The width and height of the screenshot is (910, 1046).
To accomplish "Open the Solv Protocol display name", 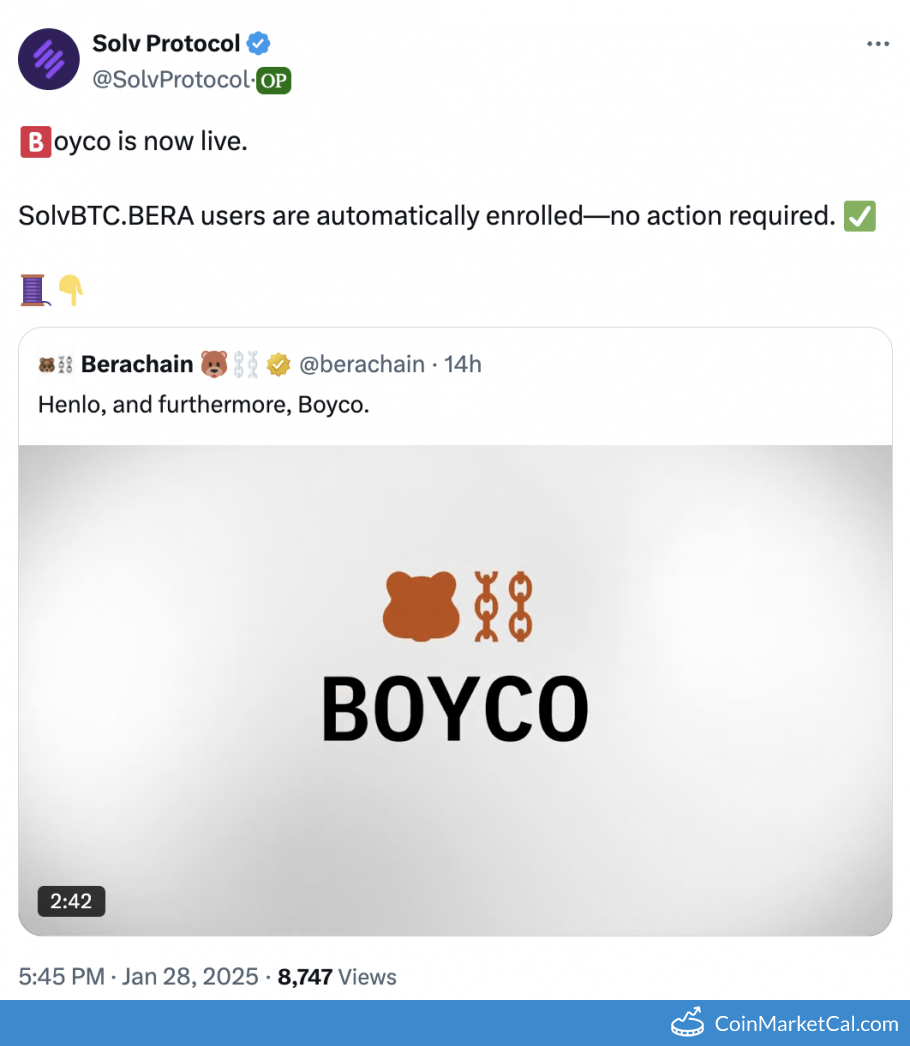I will pos(166,44).
